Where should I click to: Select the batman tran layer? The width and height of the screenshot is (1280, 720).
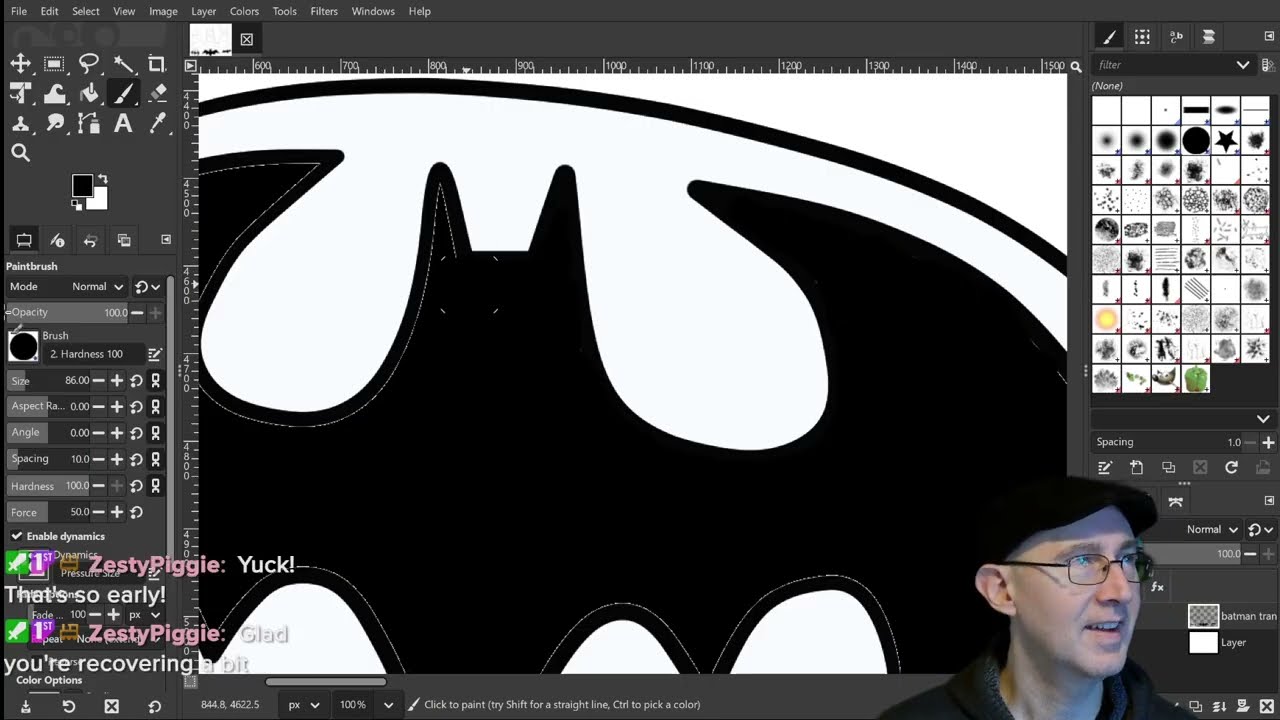click(x=1232, y=616)
